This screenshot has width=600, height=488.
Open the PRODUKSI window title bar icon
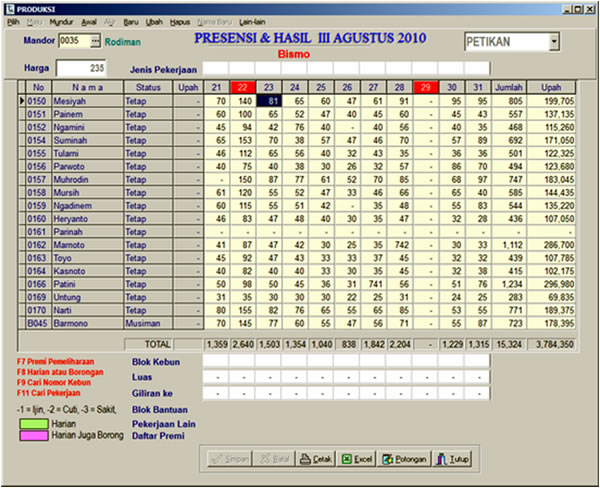(9, 8)
